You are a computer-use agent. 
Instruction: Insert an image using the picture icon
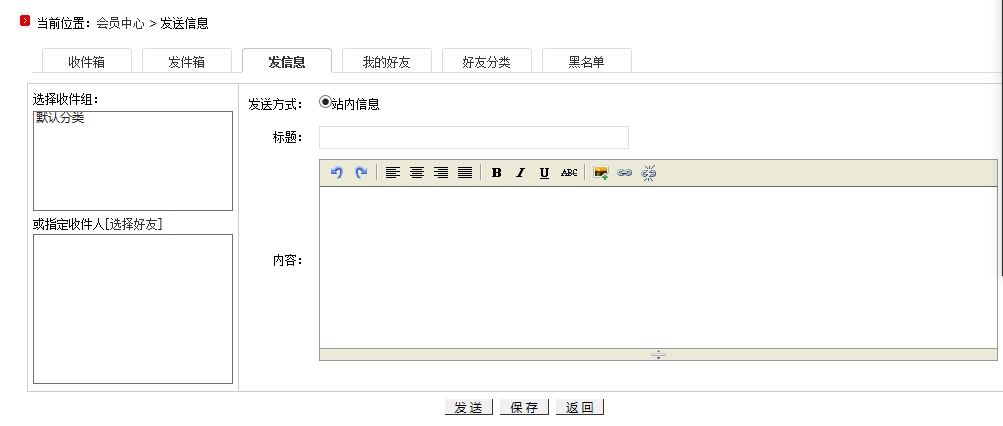point(601,173)
